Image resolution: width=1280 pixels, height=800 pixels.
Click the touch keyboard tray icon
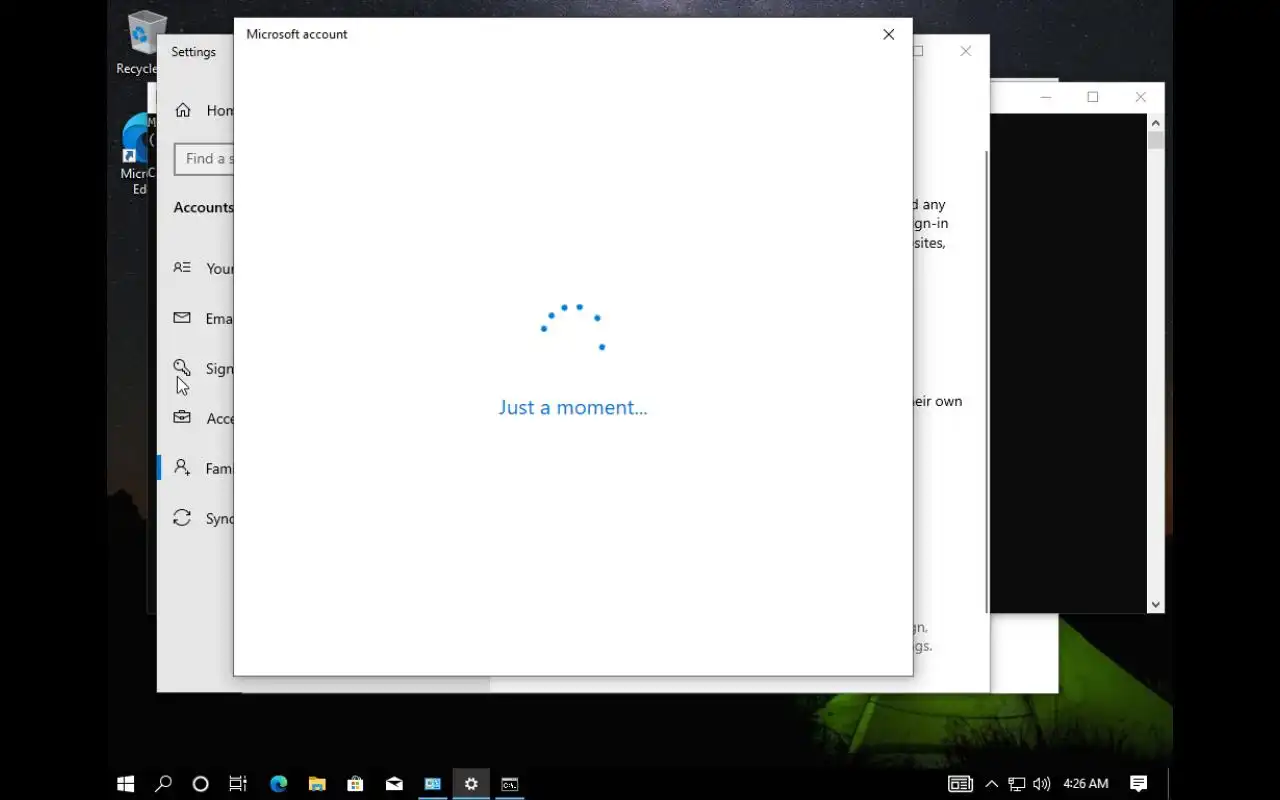pyautogui.click(x=960, y=784)
